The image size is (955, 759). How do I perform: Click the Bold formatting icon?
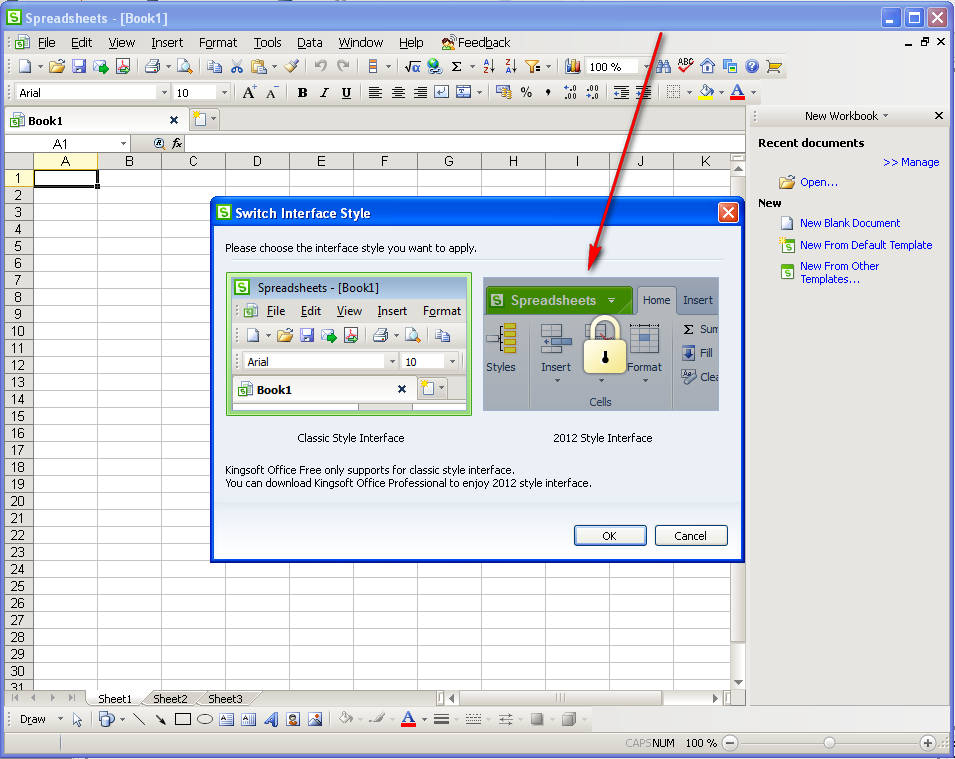(302, 93)
